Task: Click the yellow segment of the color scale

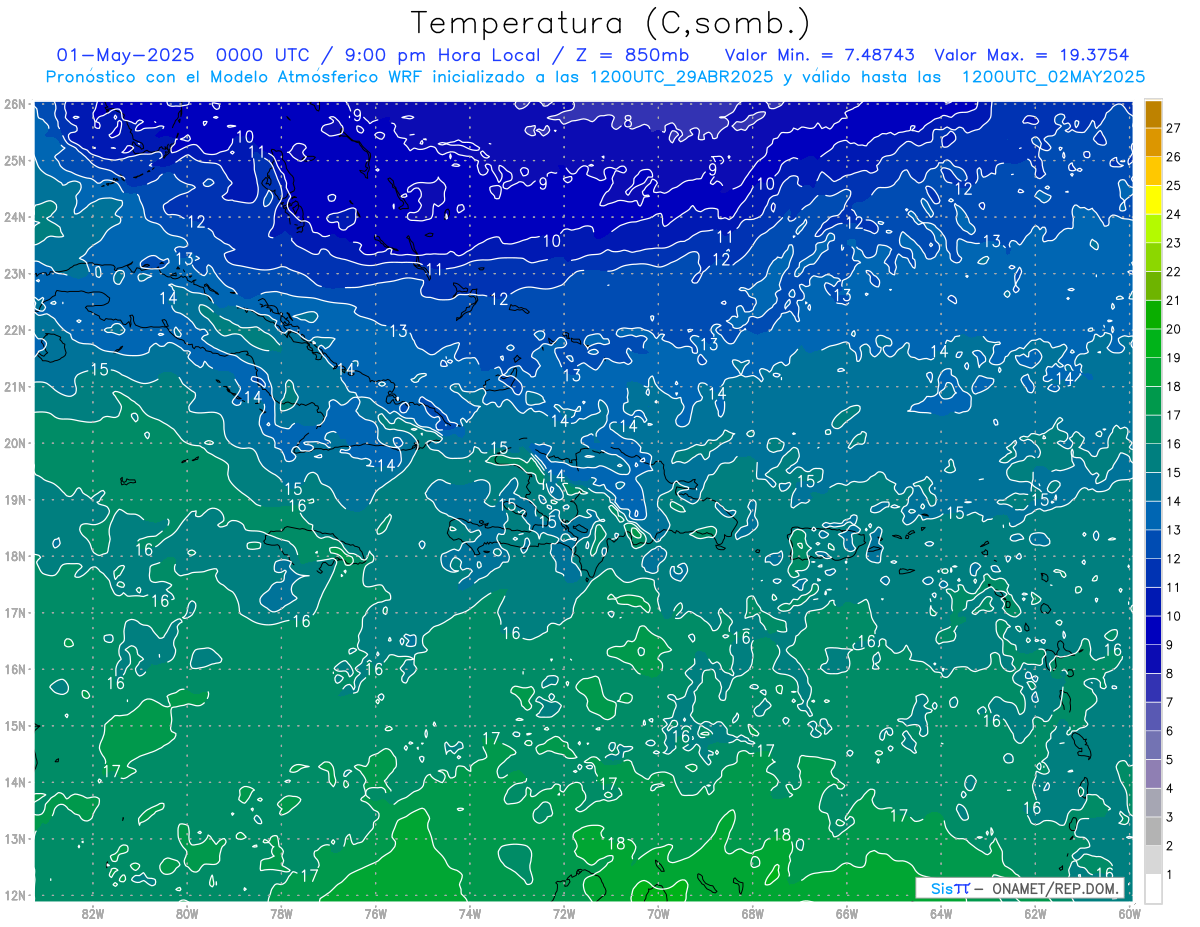Action: [x=1153, y=200]
